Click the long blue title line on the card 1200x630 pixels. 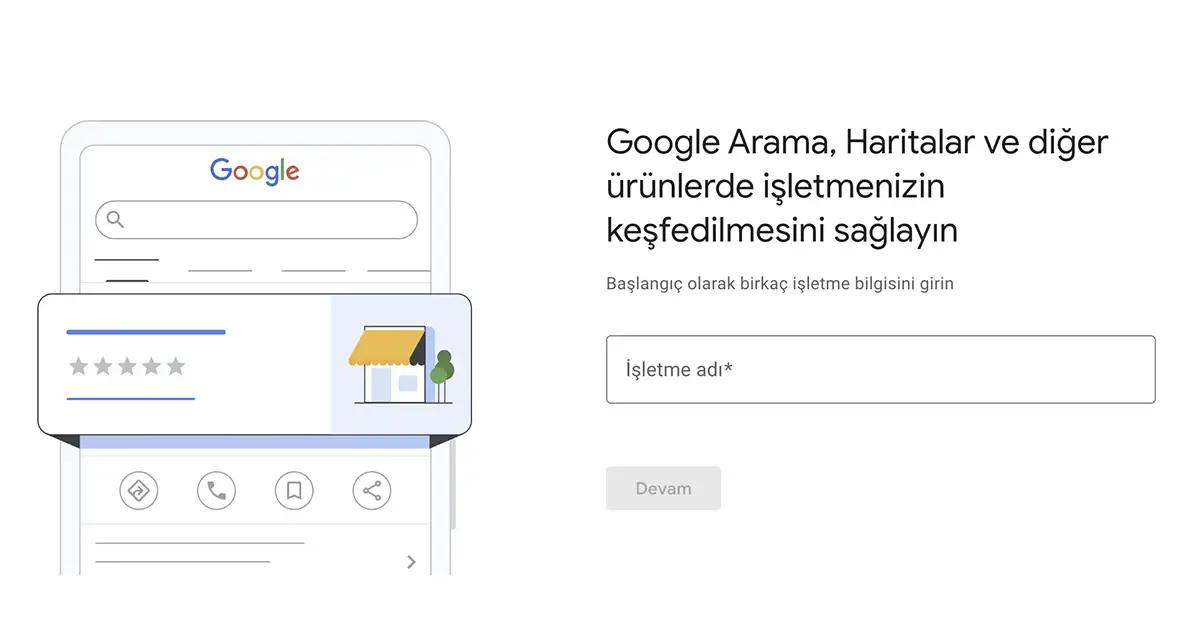tap(146, 331)
